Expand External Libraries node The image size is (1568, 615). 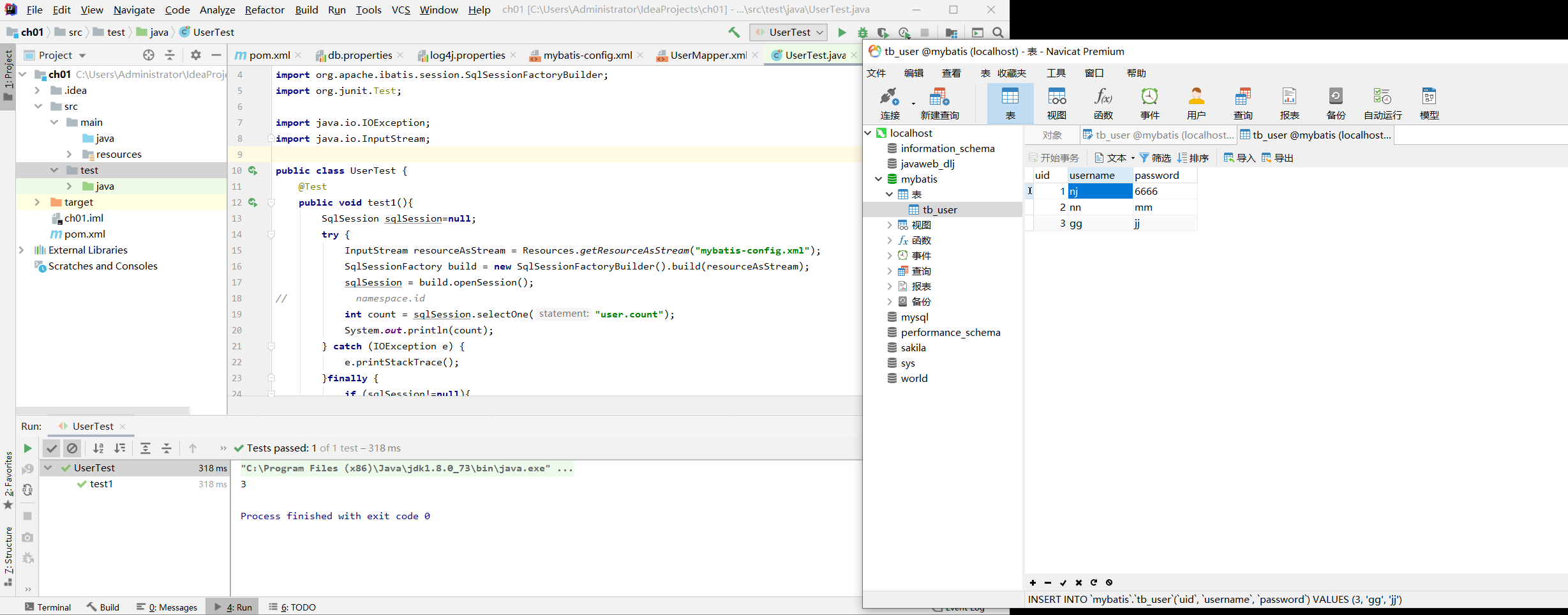point(22,250)
